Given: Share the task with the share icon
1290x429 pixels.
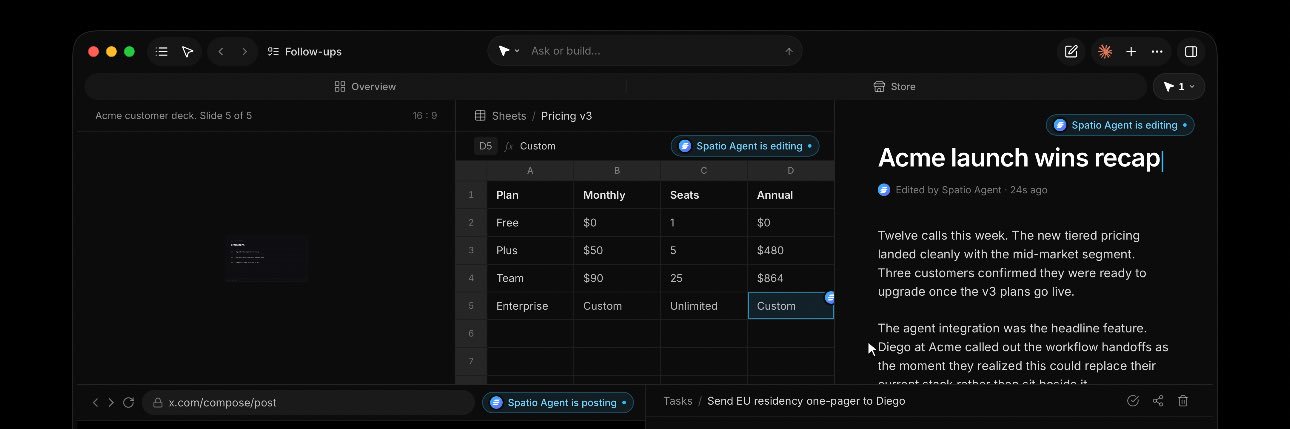Looking at the screenshot, I should point(1158,401).
